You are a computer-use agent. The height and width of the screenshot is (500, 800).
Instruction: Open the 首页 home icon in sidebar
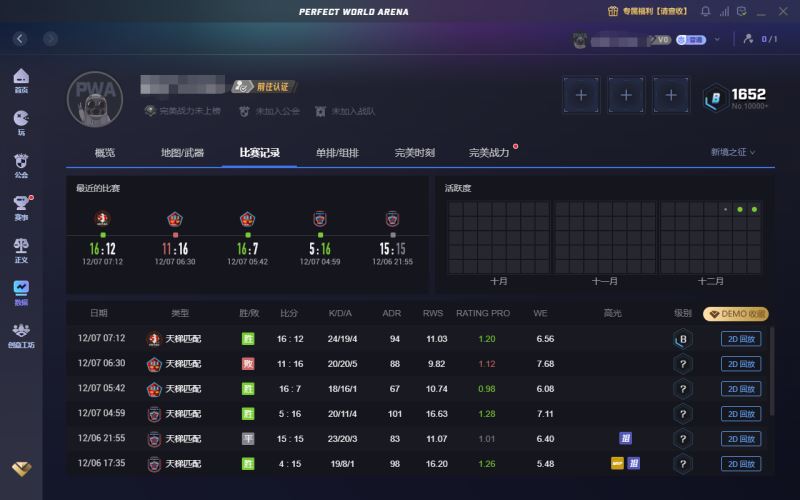21,81
